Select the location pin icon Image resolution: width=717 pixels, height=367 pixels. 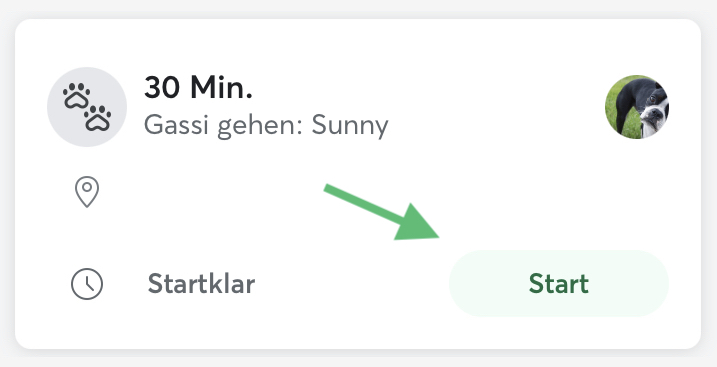tap(87, 191)
